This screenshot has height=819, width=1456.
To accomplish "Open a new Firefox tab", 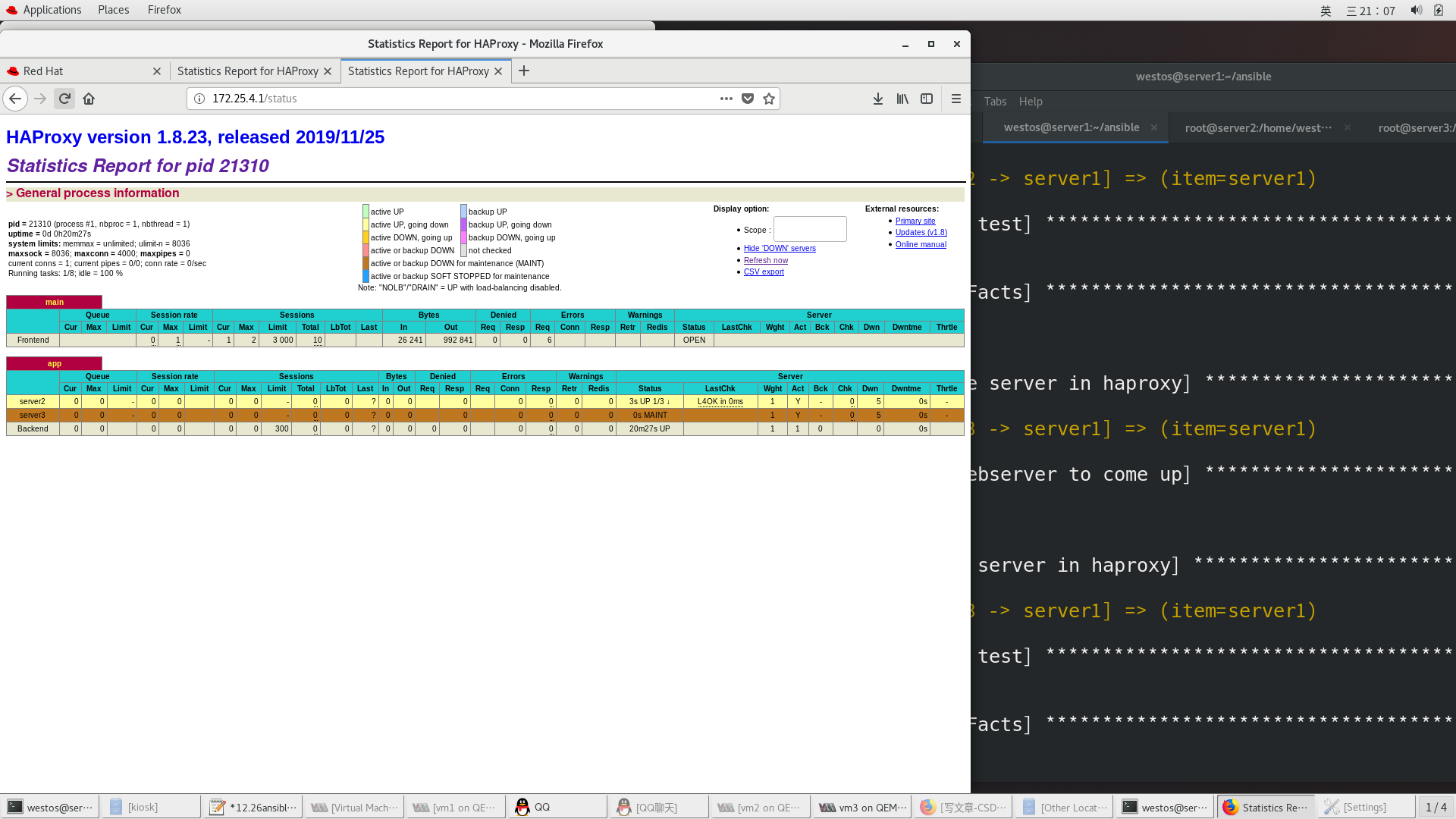I will (524, 71).
